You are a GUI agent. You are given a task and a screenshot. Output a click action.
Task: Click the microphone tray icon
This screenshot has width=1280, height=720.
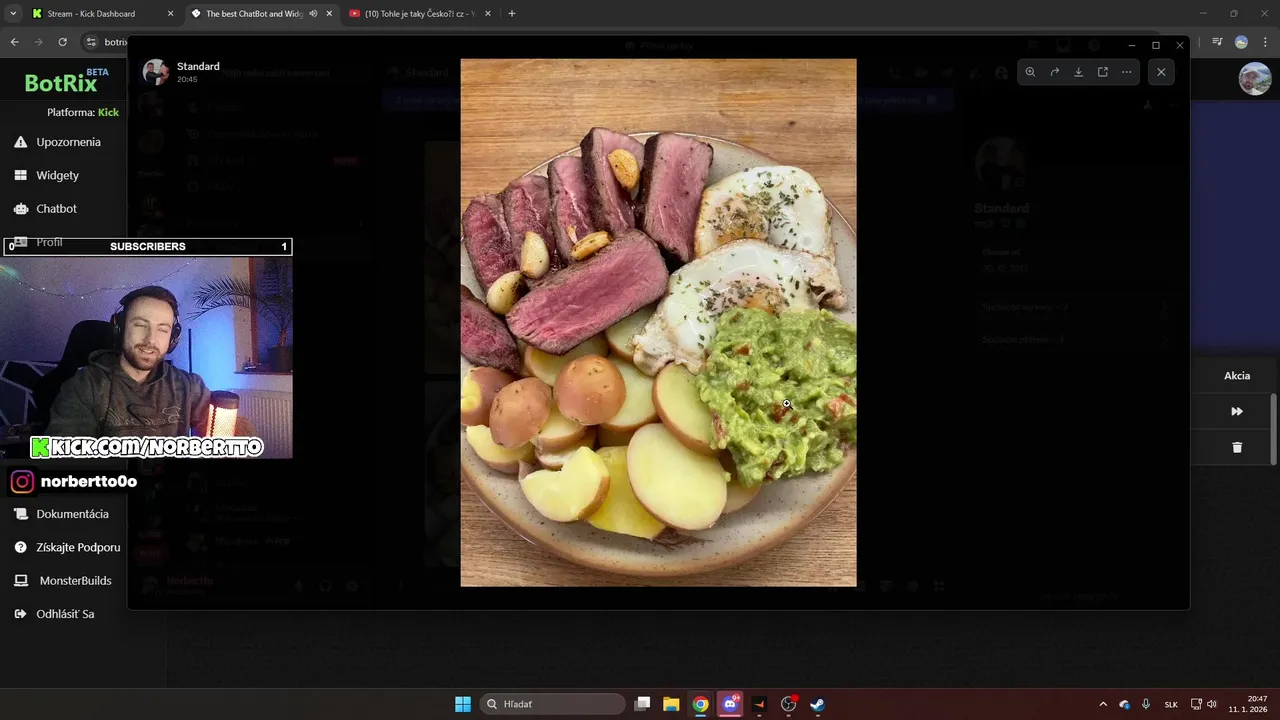click(x=1146, y=704)
